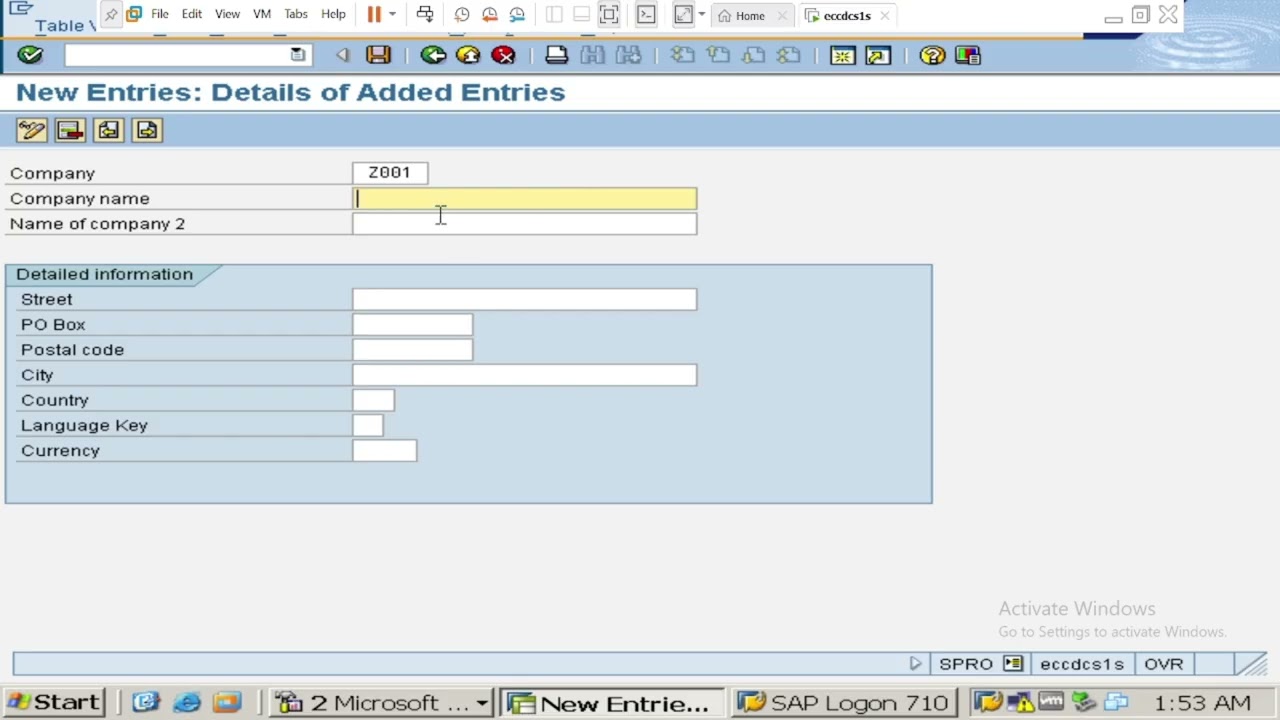Click the Windows Start button
The image size is (1280, 720).
[x=55, y=703]
